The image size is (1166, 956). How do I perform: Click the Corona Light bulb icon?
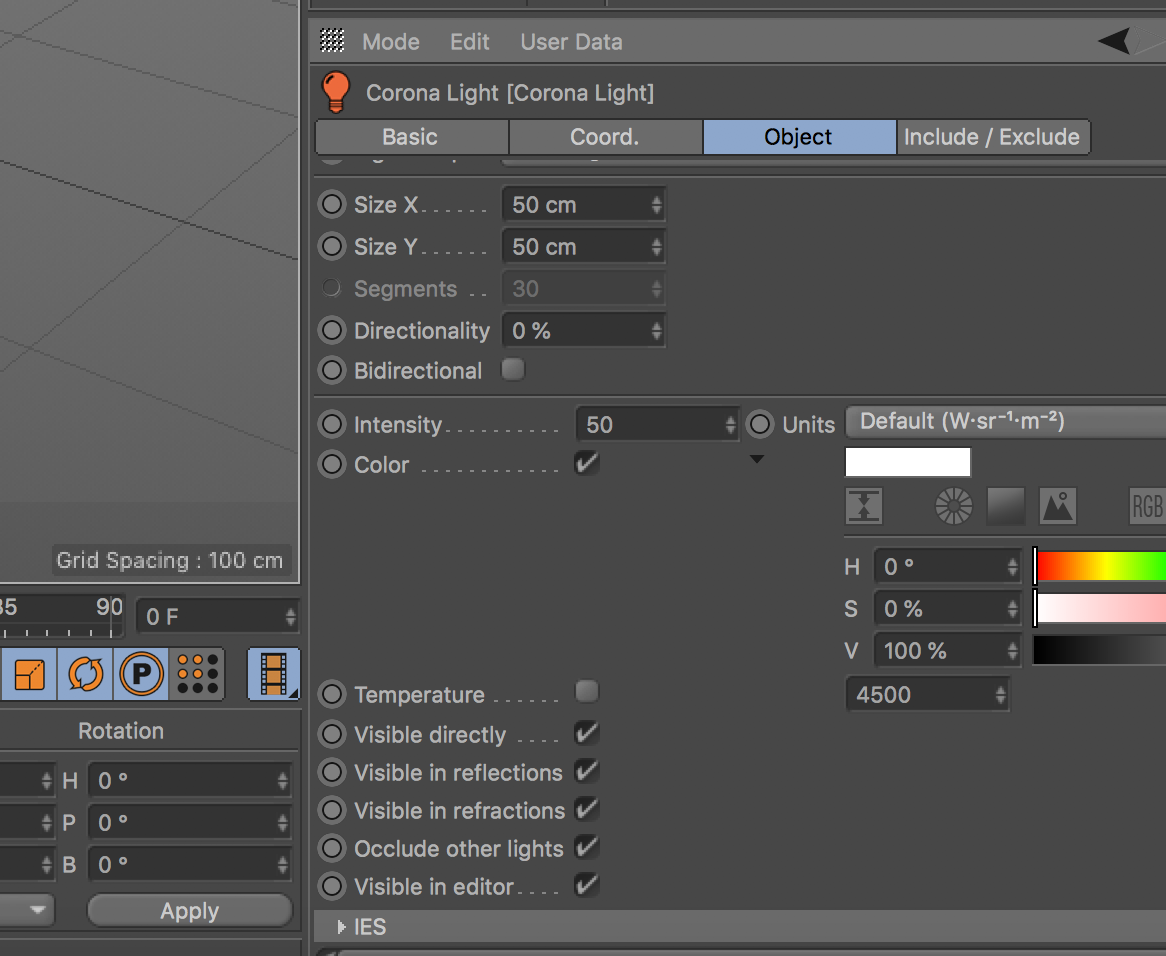pos(335,92)
